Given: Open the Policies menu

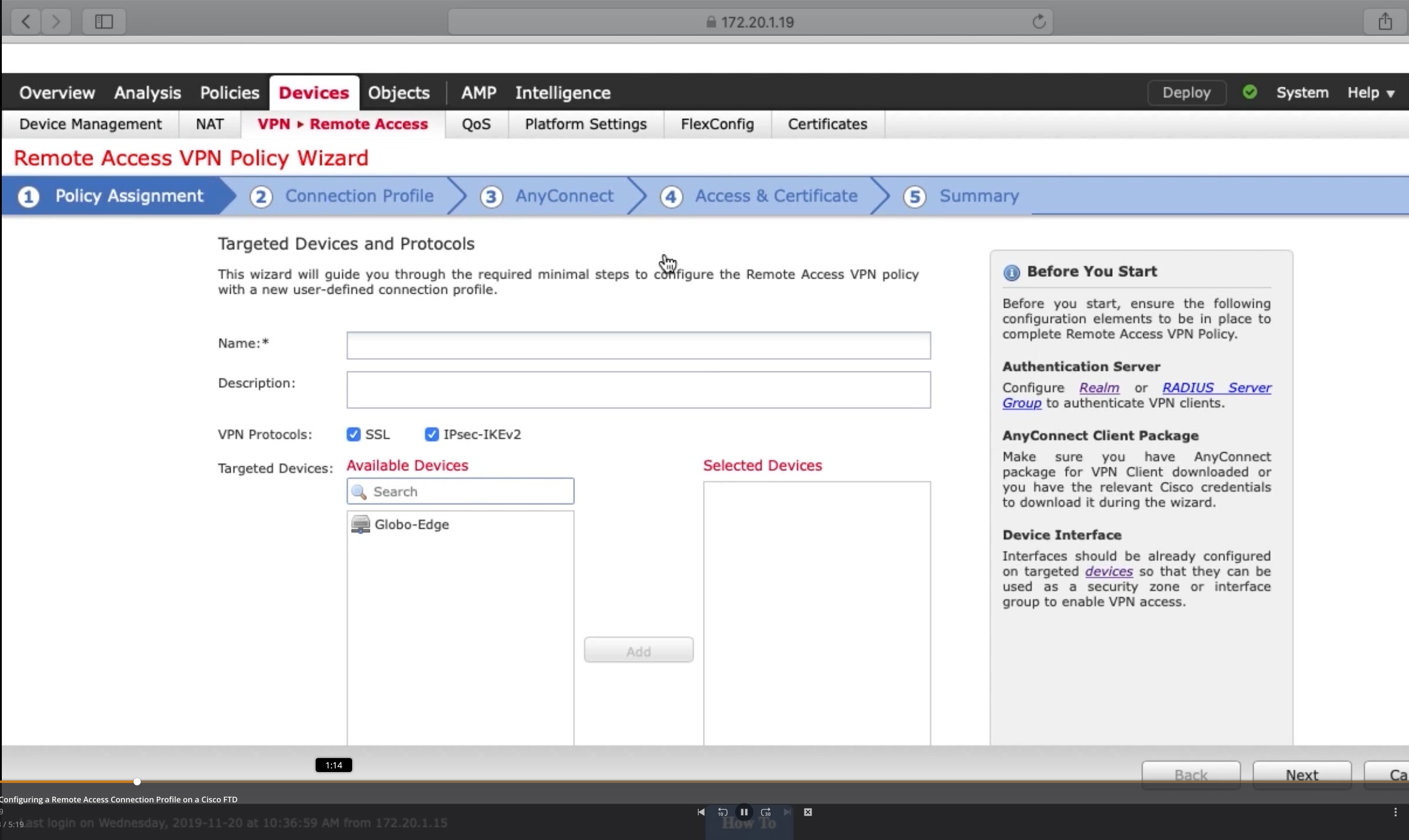Looking at the screenshot, I should click(229, 93).
